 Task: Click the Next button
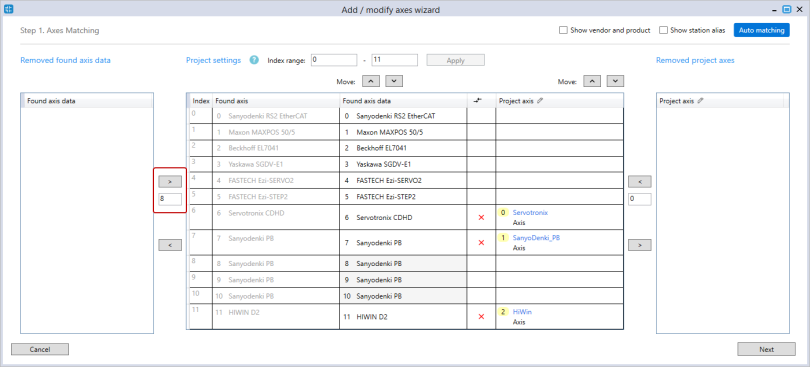pyautogui.click(x=766, y=349)
